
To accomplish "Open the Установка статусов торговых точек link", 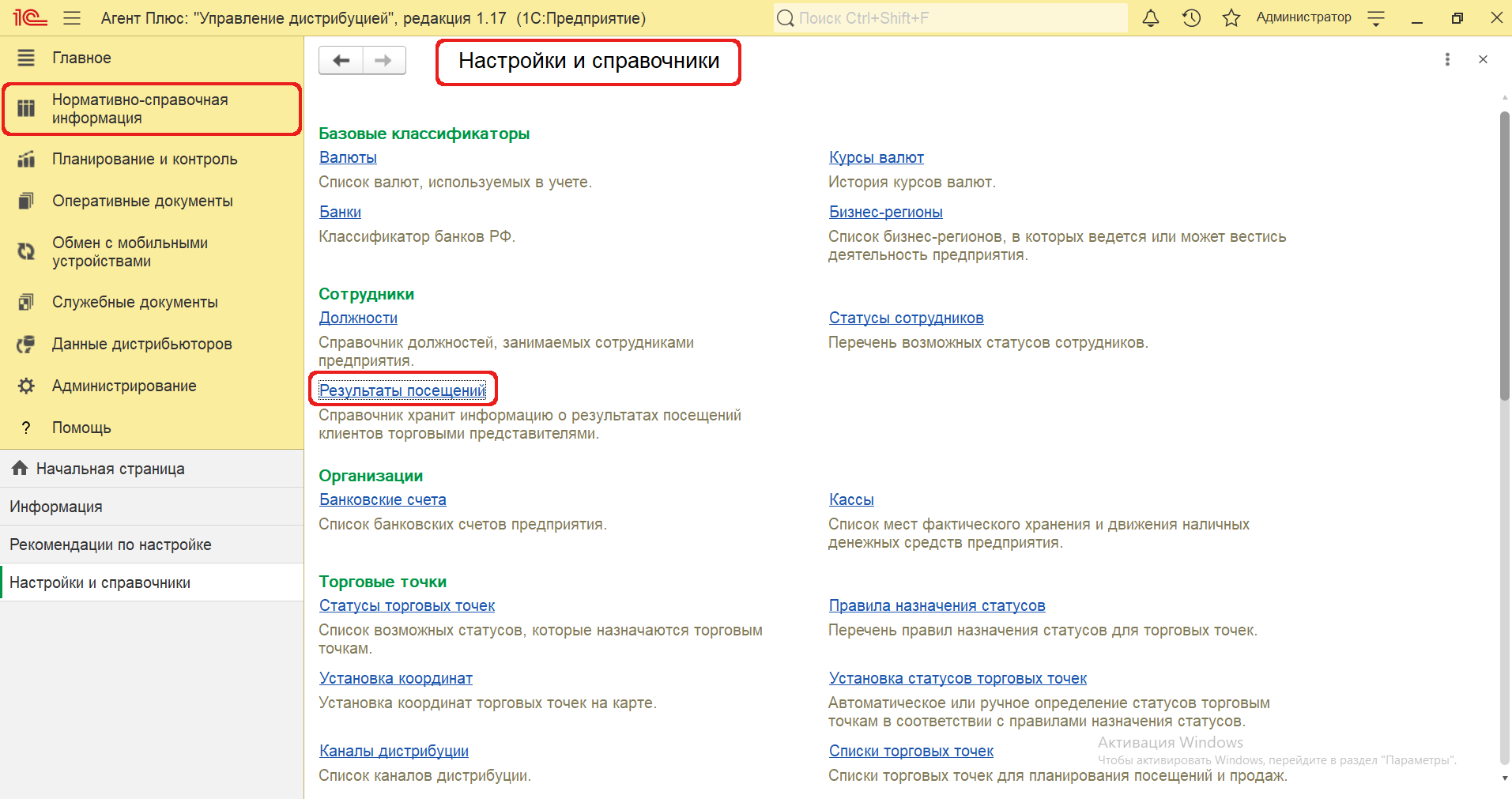I will pos(957,678).
